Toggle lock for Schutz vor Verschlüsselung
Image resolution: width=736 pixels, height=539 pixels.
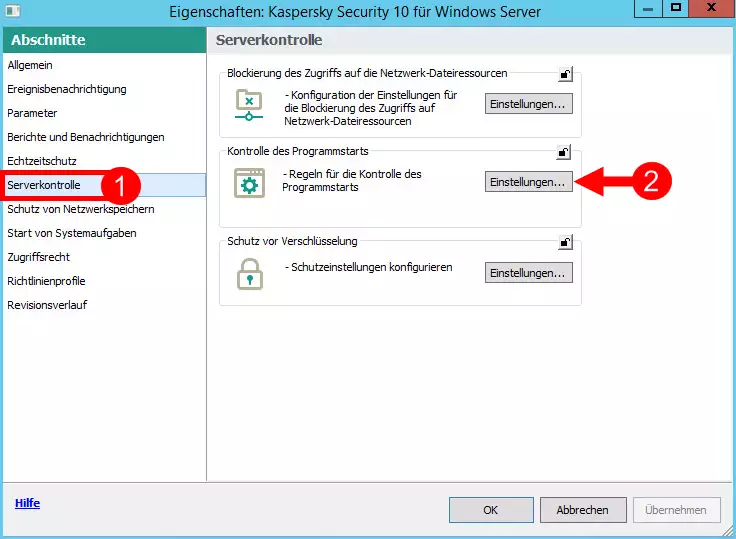coord(565,242)
